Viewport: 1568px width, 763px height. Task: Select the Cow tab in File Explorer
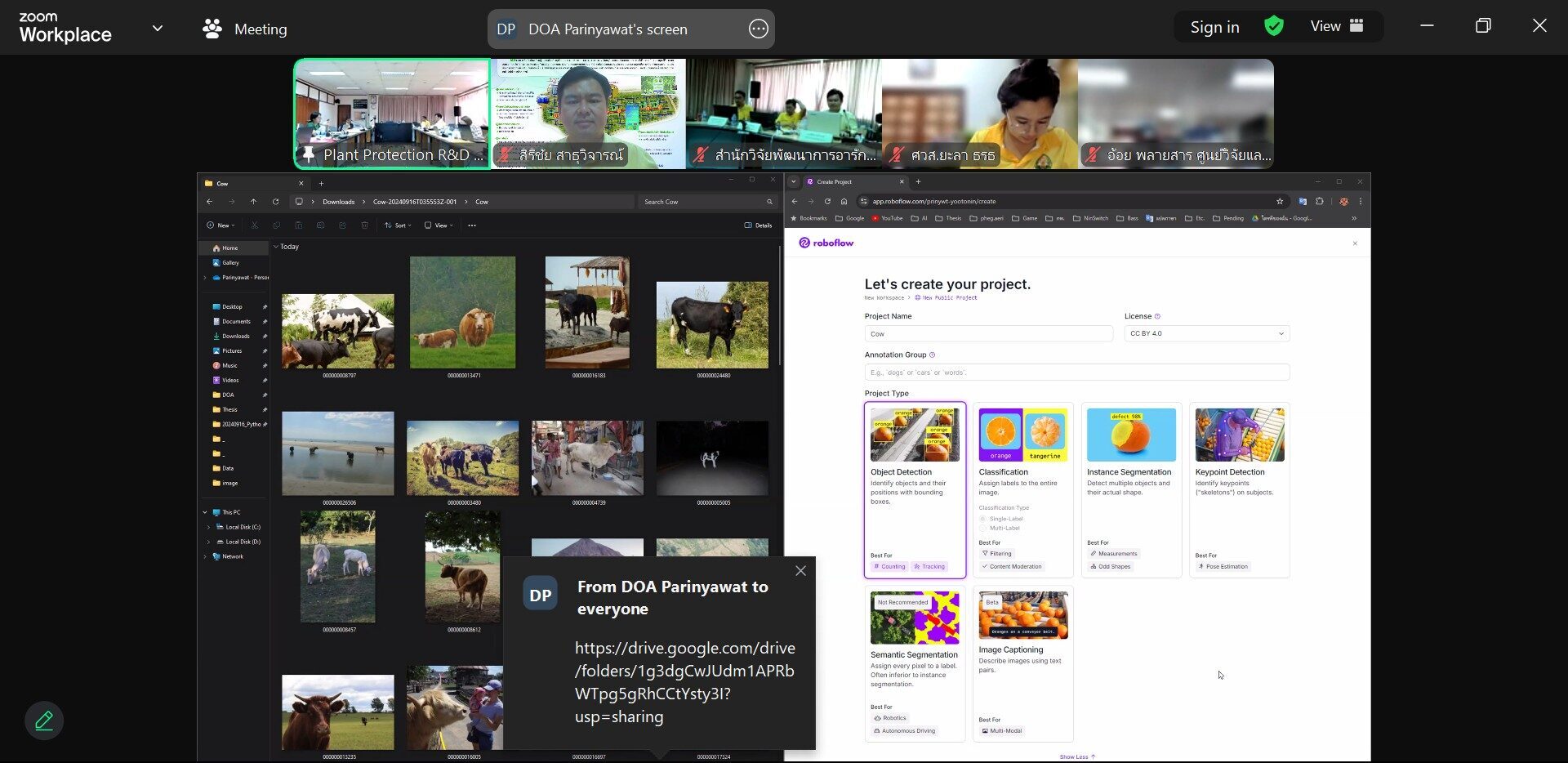point(254,184)
